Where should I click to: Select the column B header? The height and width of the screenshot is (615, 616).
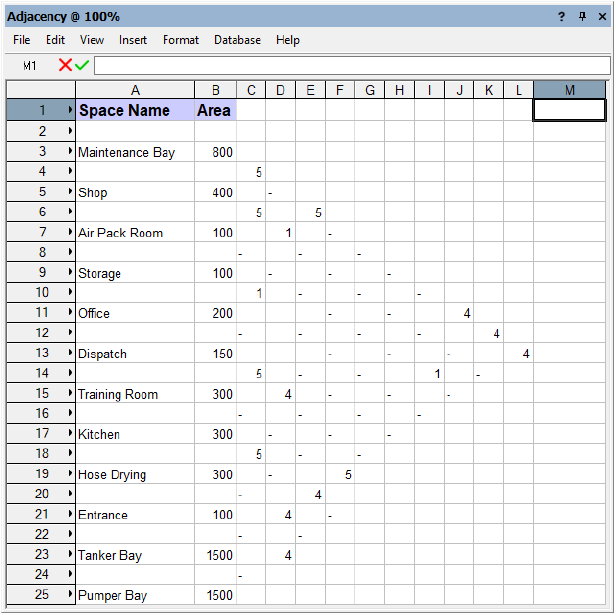click(215, 90)
